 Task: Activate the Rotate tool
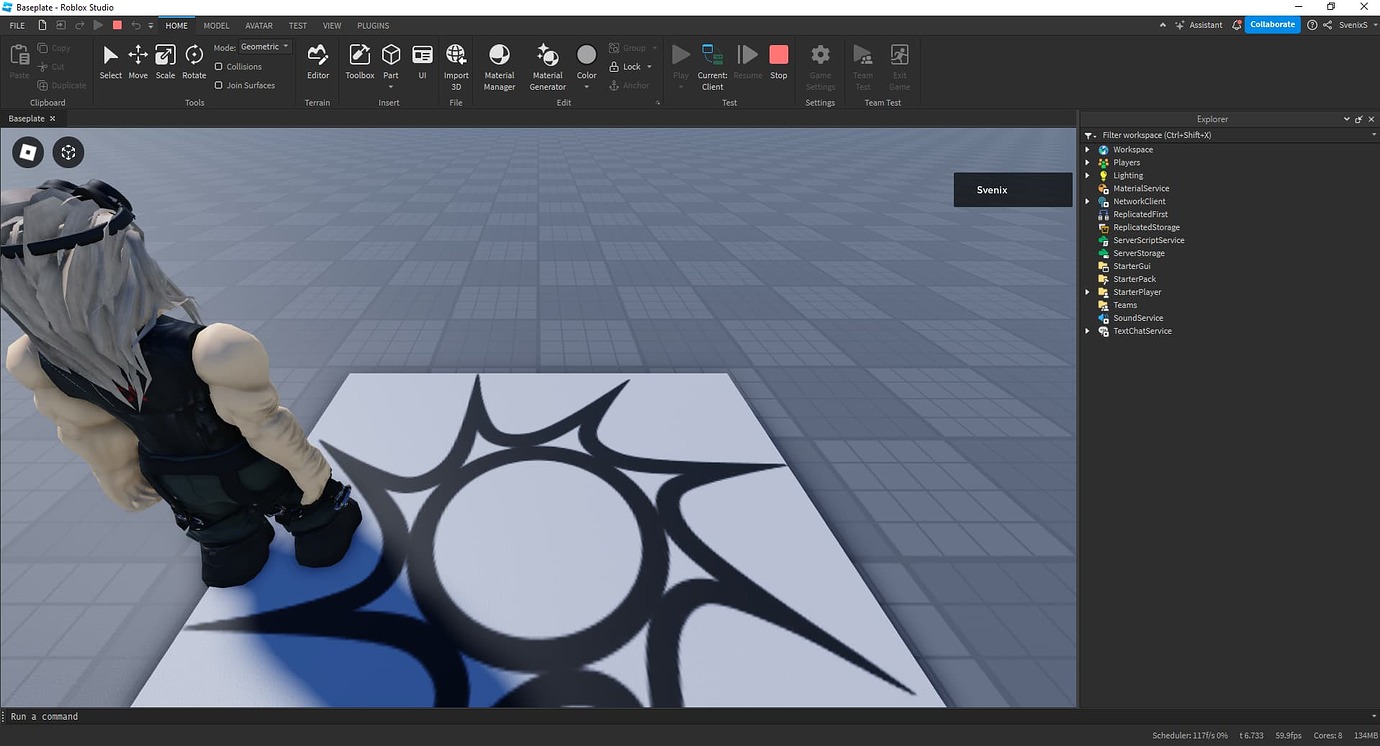click(x=193, y=63)
